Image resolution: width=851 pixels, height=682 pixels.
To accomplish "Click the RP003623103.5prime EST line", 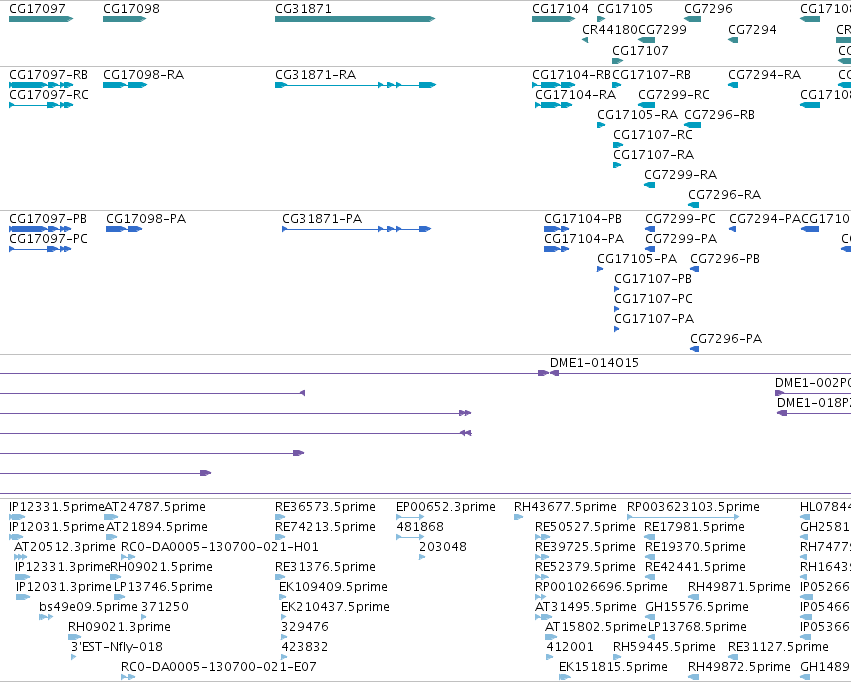I will tap(683, 517).
